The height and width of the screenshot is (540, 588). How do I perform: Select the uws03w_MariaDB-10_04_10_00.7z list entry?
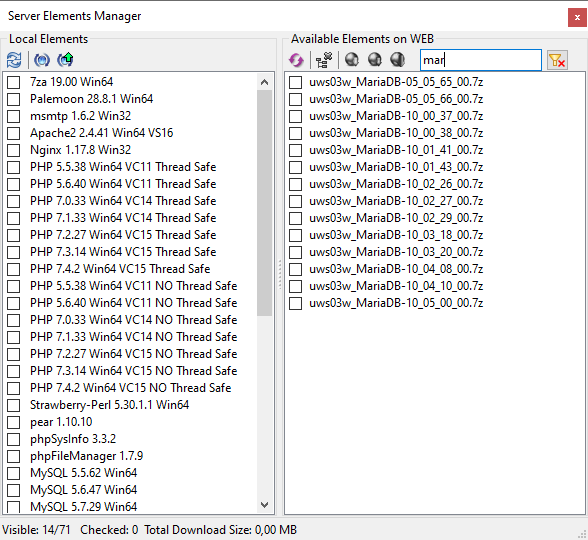(396, 286)
